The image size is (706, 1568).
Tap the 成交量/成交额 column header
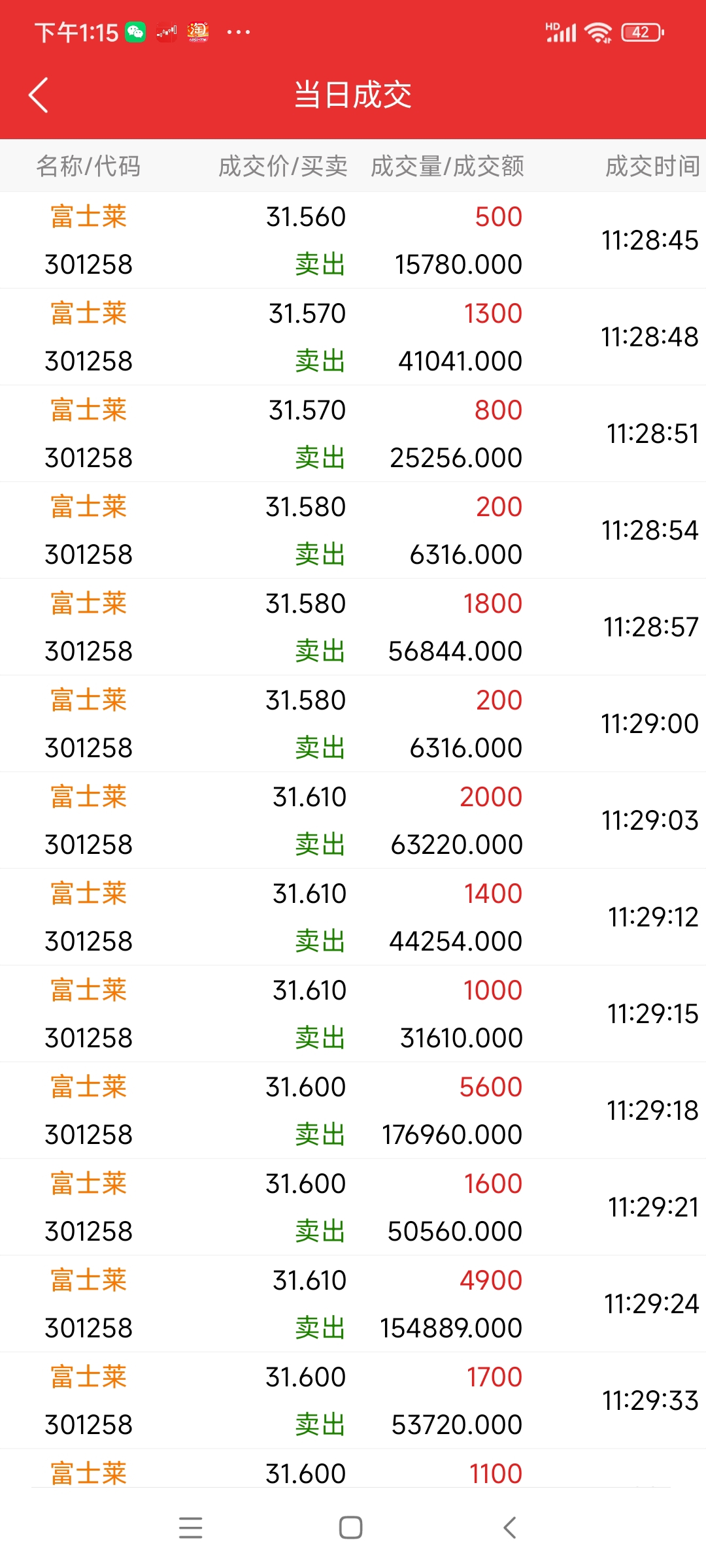tap(447, 166)
